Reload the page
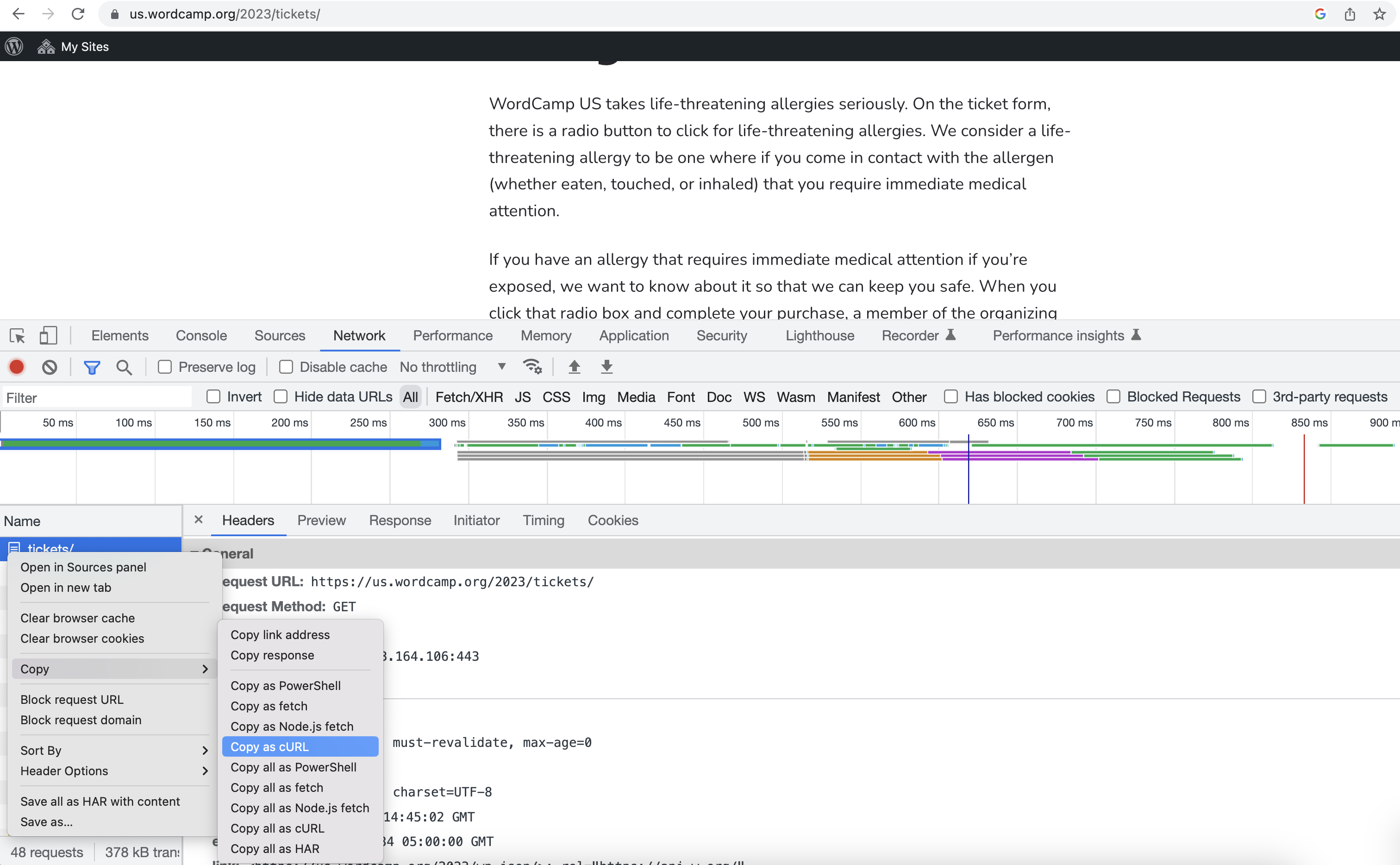 (78, 14)
